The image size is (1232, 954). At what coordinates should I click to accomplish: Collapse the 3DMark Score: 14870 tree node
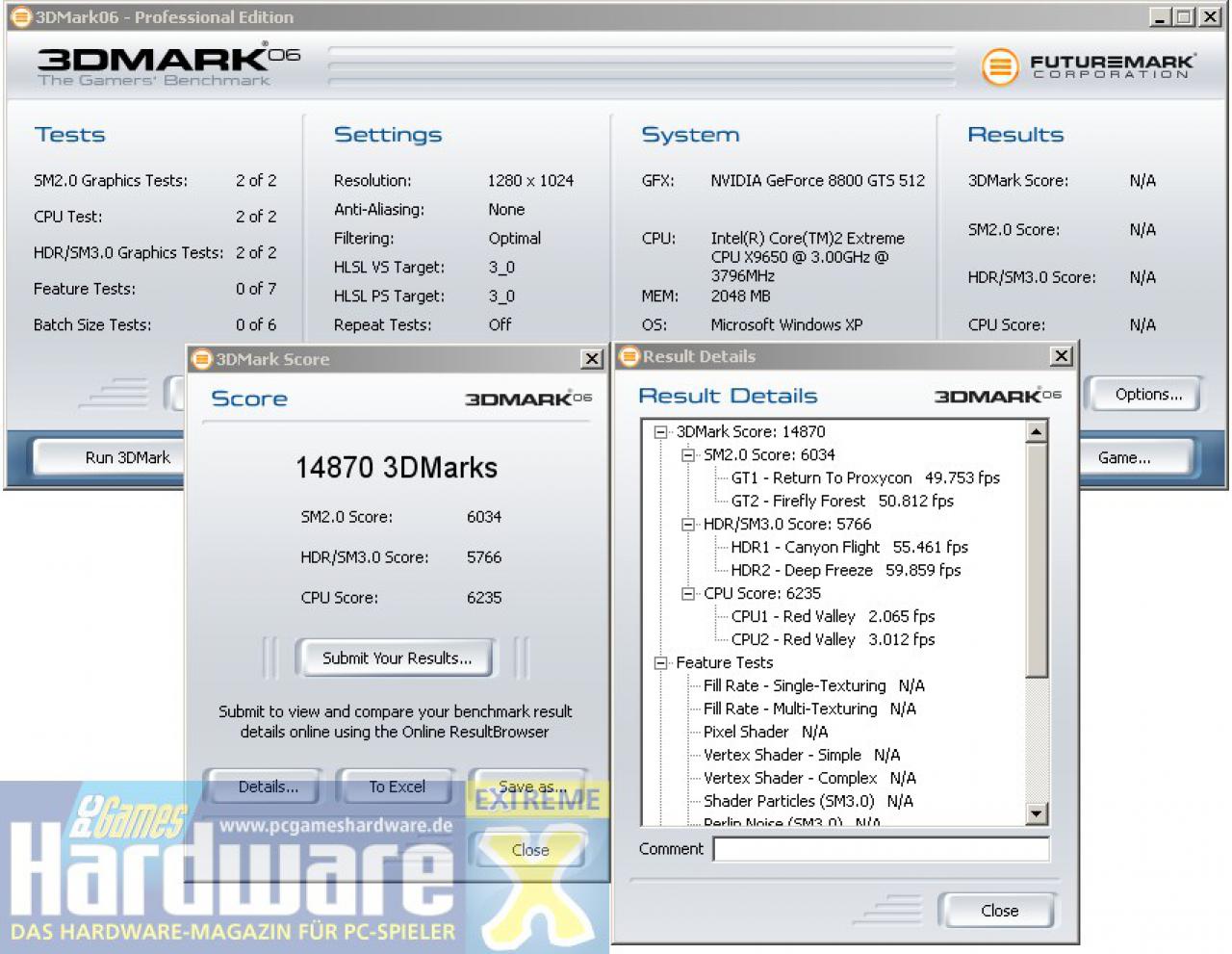(x=661, y=432)
